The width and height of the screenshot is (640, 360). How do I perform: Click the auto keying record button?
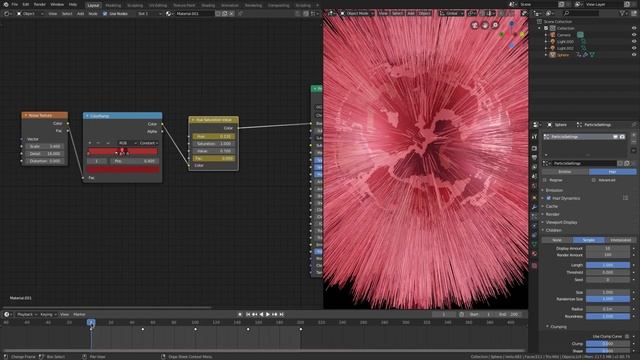tap(240, 314)
